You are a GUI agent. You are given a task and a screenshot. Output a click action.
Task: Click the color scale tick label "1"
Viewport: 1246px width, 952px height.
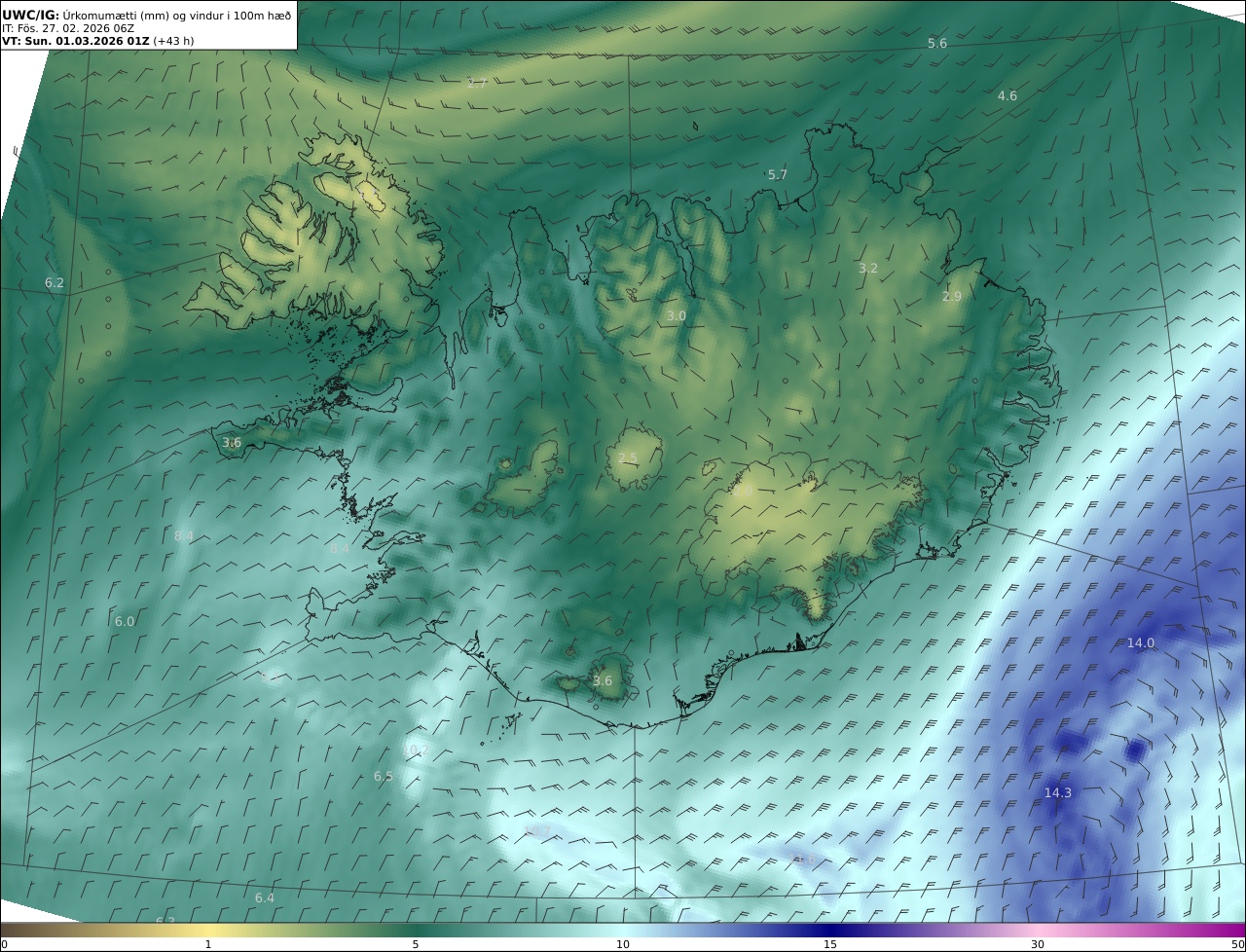[x=208, y=944]
